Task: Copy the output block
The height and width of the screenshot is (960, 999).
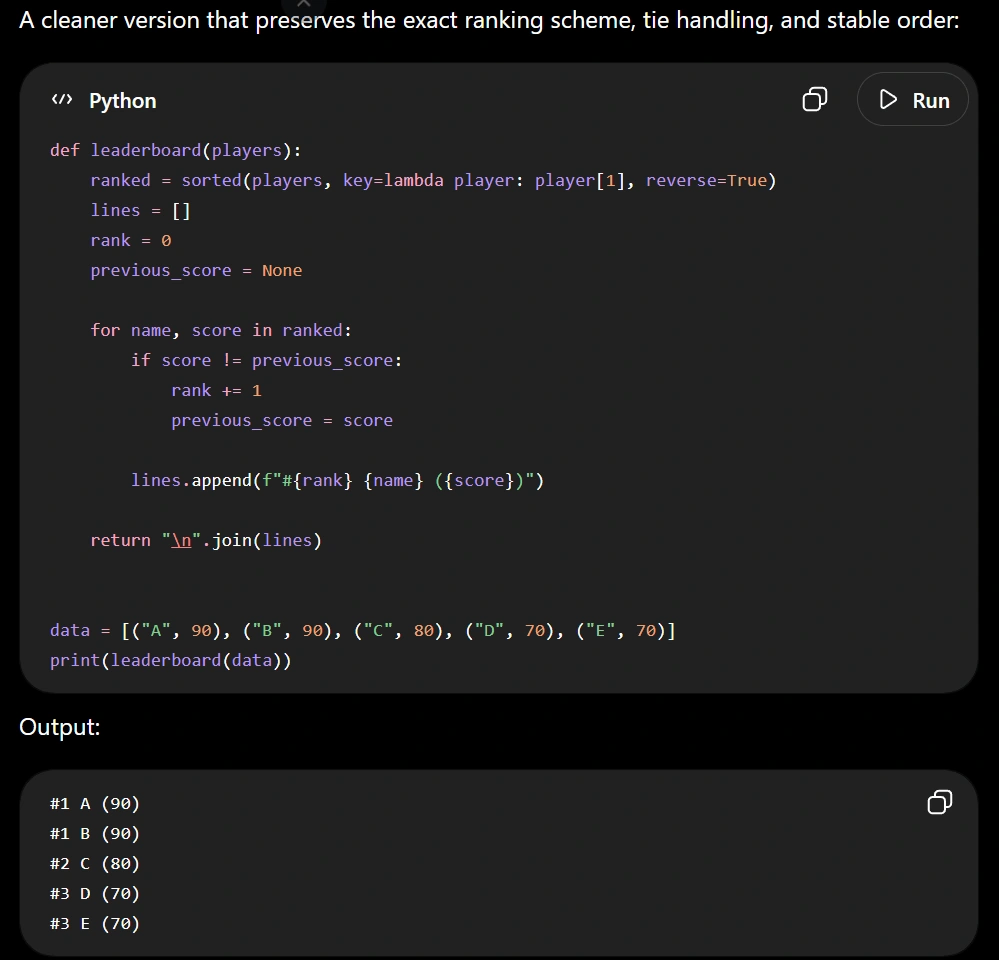Action: [939, 802]
